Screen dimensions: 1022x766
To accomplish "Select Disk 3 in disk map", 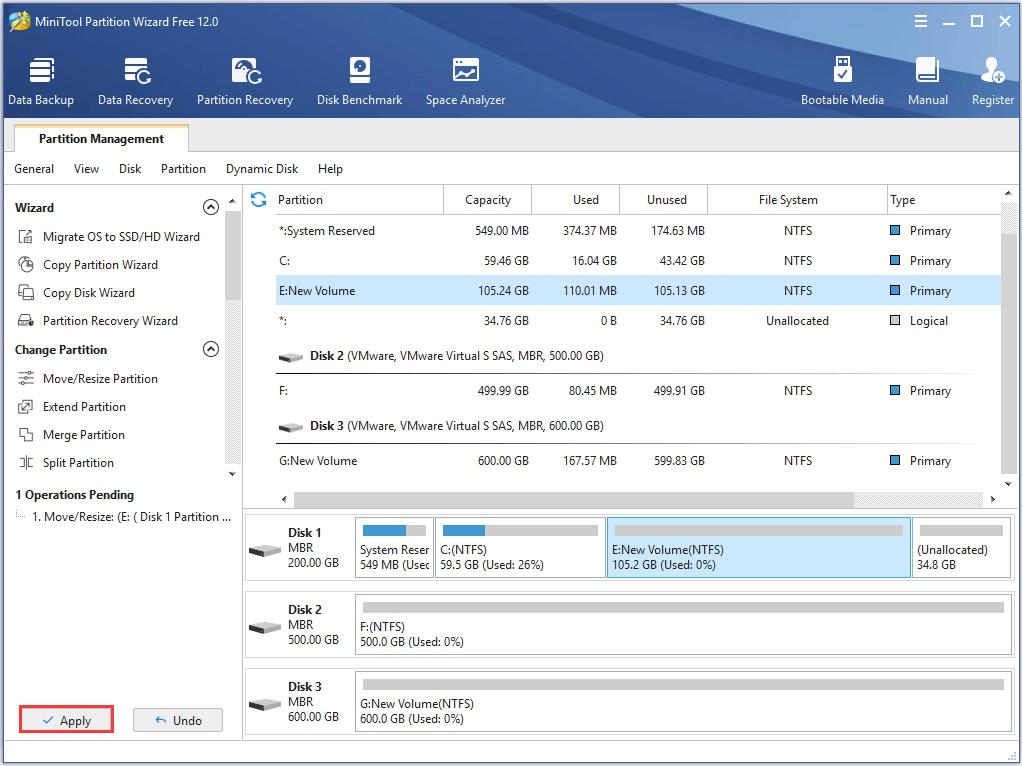I will click(300, 701).
